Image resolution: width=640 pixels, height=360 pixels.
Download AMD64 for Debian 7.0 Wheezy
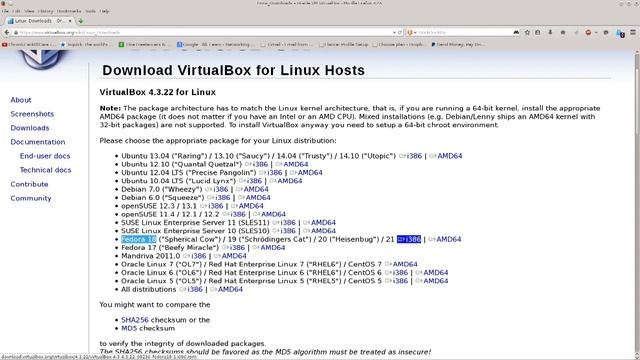tap(252, 189)
